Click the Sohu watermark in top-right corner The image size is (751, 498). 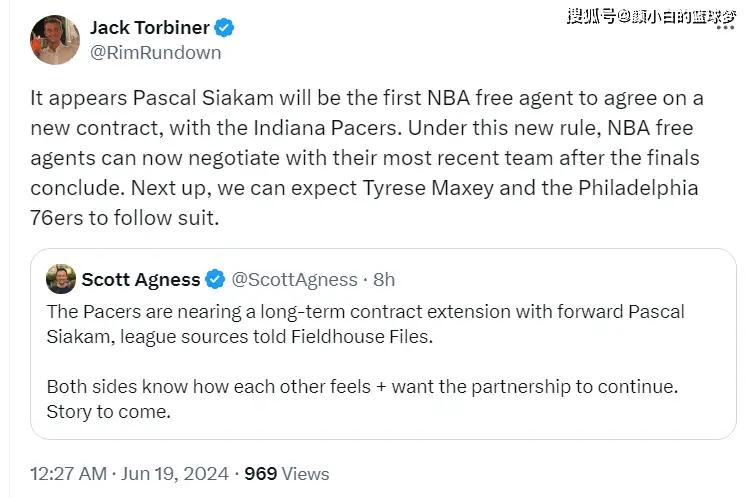pyautogui.click(x=650, y=14)
